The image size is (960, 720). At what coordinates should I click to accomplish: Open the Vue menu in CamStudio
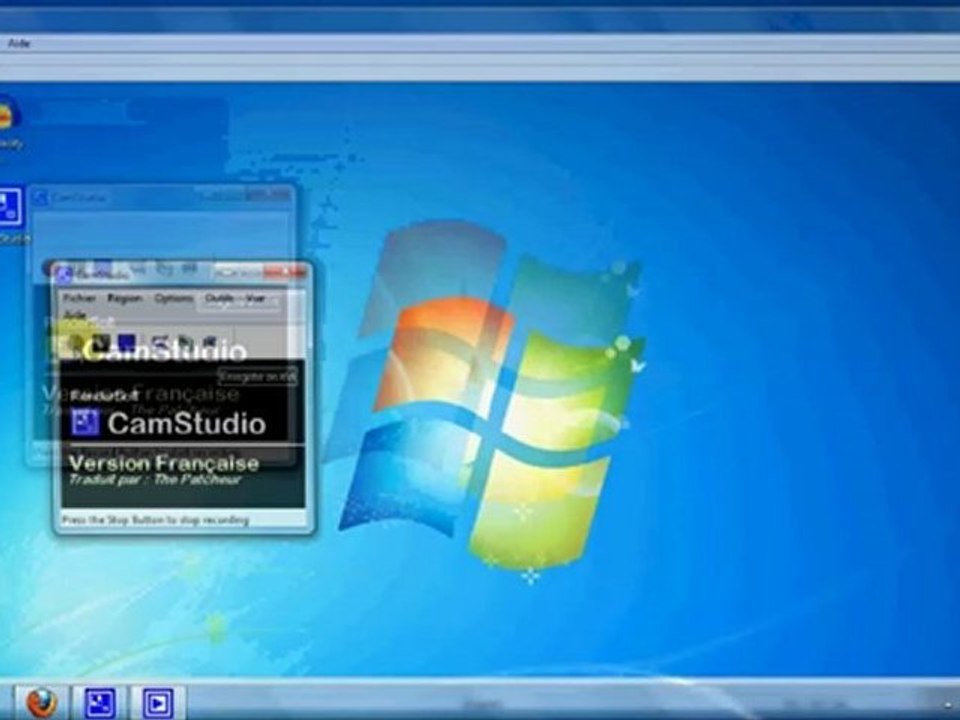(x=255, y=298)
